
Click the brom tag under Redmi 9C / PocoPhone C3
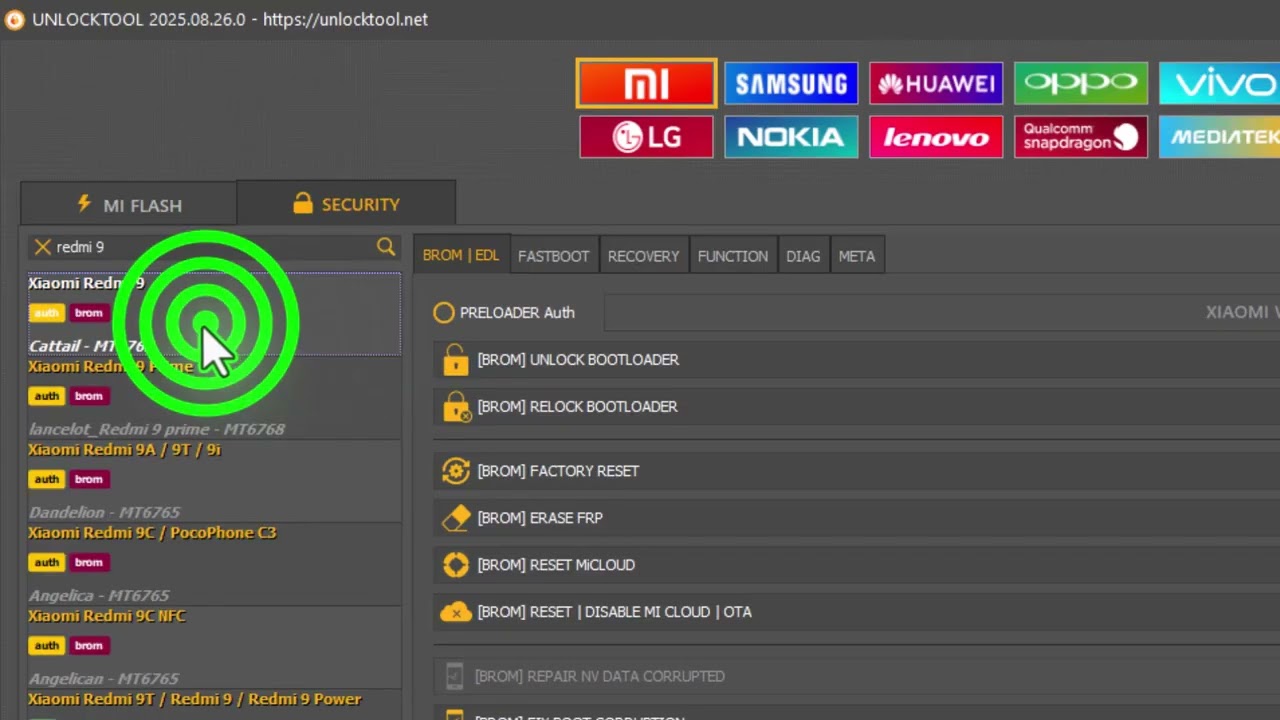[x=89, y=562]
